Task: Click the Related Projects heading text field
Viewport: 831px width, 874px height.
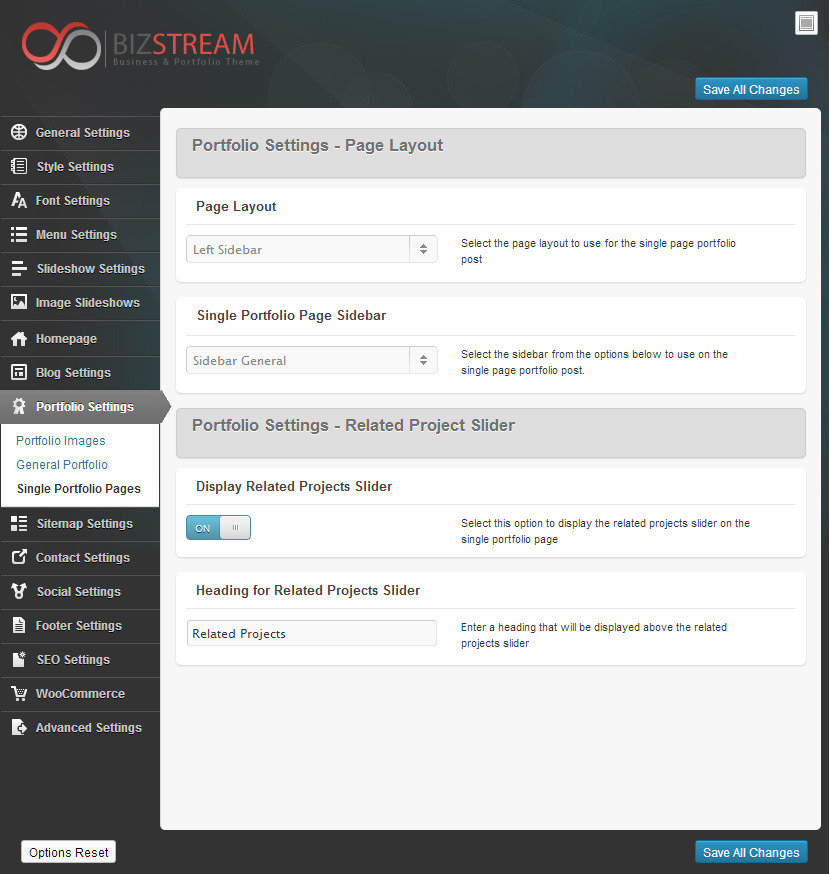Action: coord(311,633)
